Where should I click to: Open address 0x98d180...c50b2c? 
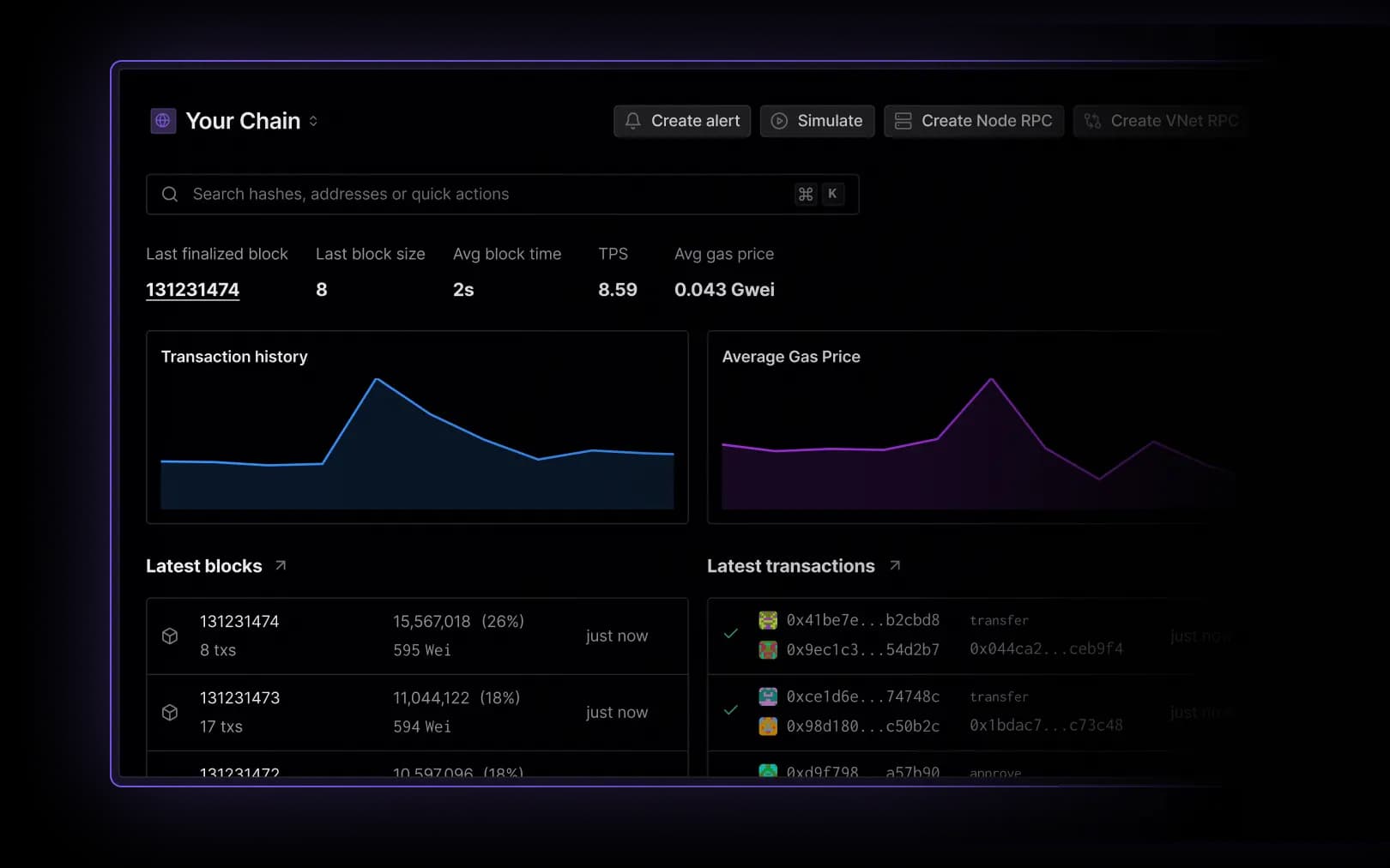click(862, 726)
